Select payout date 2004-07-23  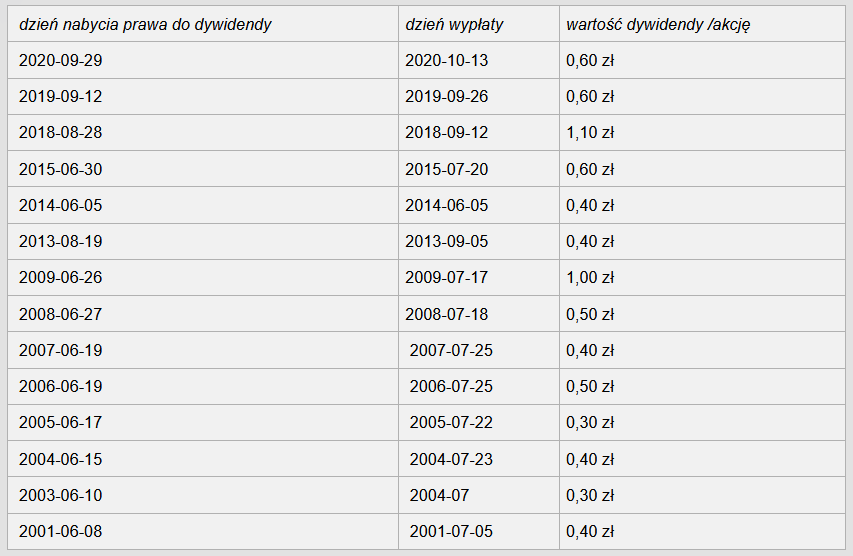click(451, 459)
